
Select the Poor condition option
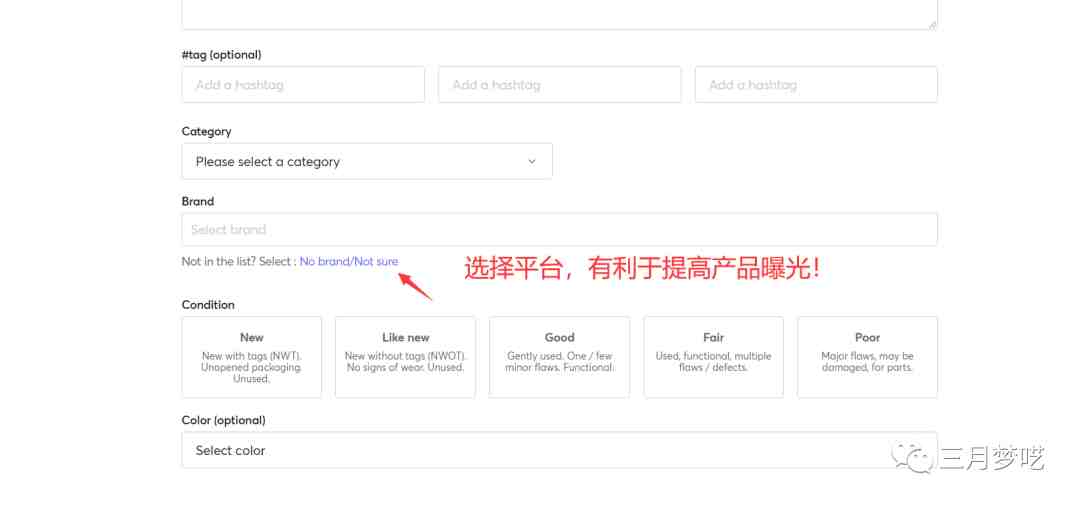click(867, 357)
